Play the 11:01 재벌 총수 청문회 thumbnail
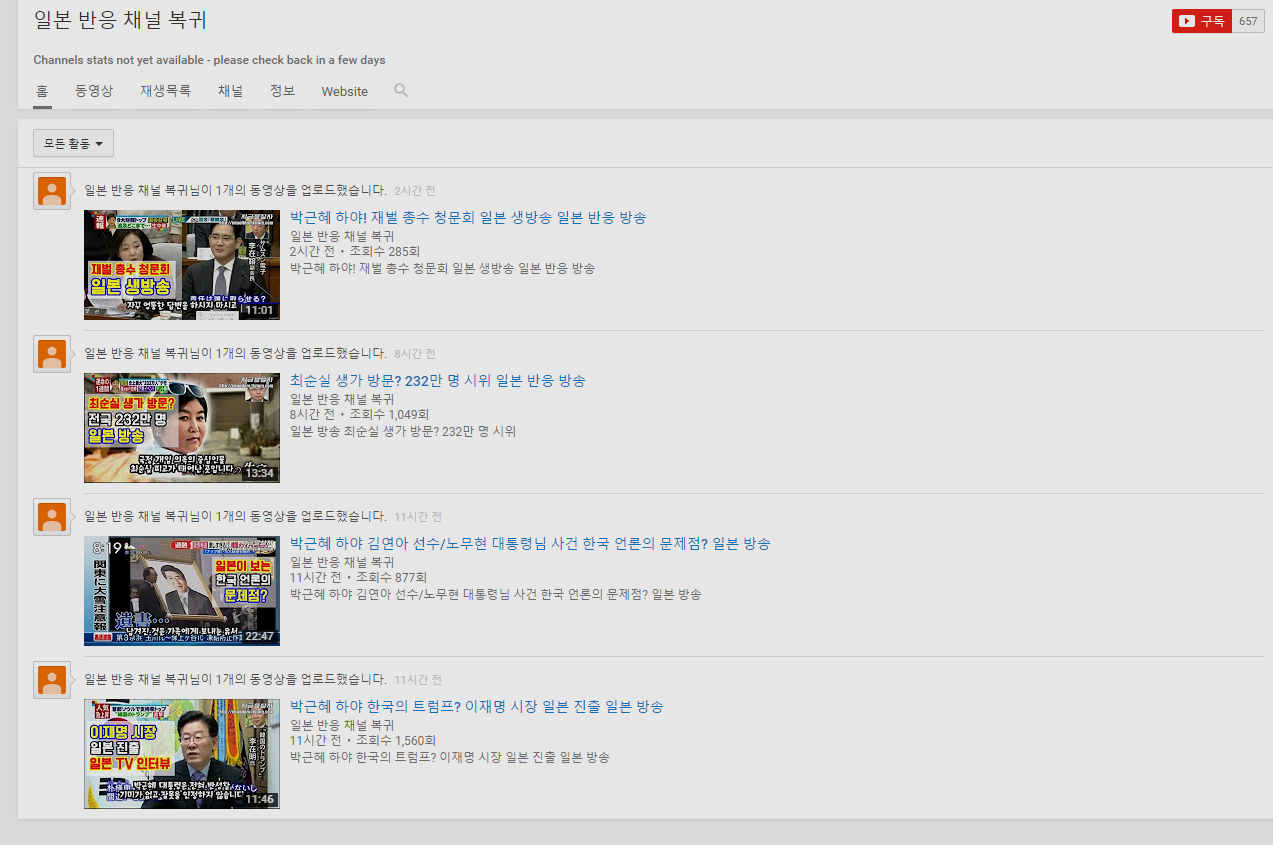This screenshot has width=1273, height=845. [x=181, y=264]
